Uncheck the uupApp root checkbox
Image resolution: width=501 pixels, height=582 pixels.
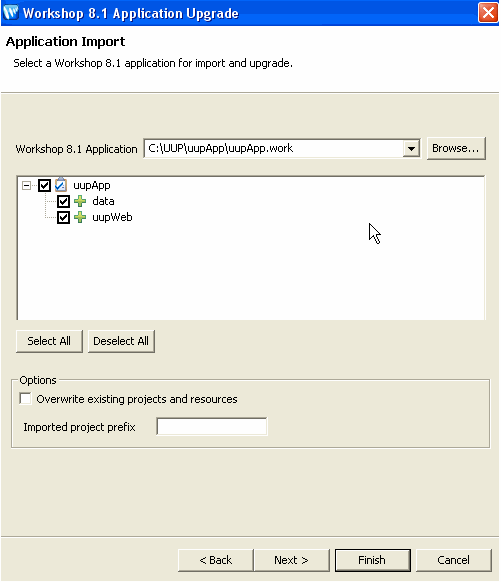coord(45,185)
